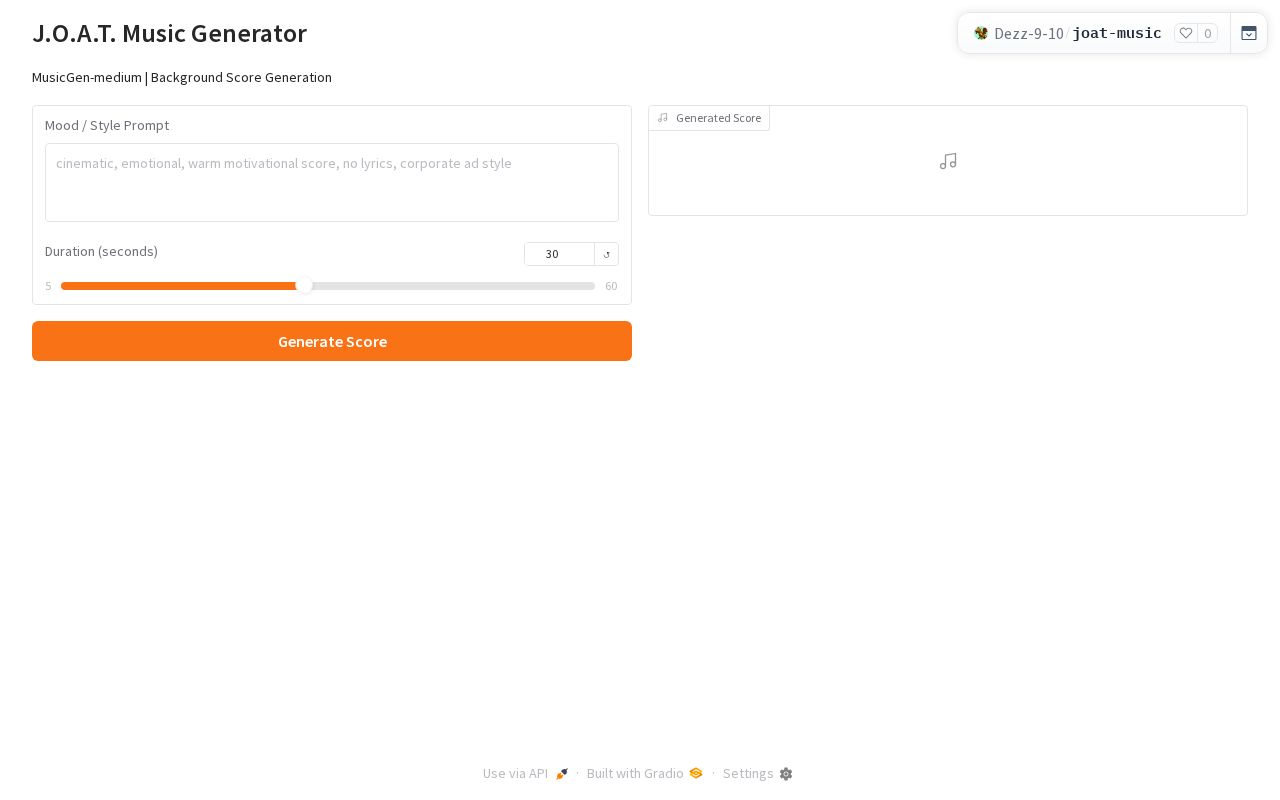
Task: Click the slider maximum label 60
Action: click(x=611, y=286)
